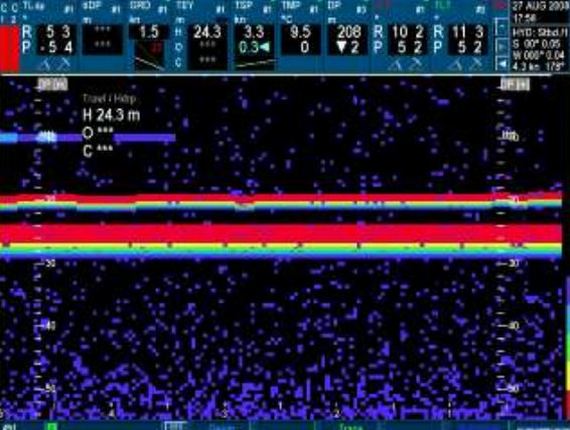Toggle the green indicator in the bottom bar
Viewport: 570px width, 430px height.
click(x=52, y=426)
